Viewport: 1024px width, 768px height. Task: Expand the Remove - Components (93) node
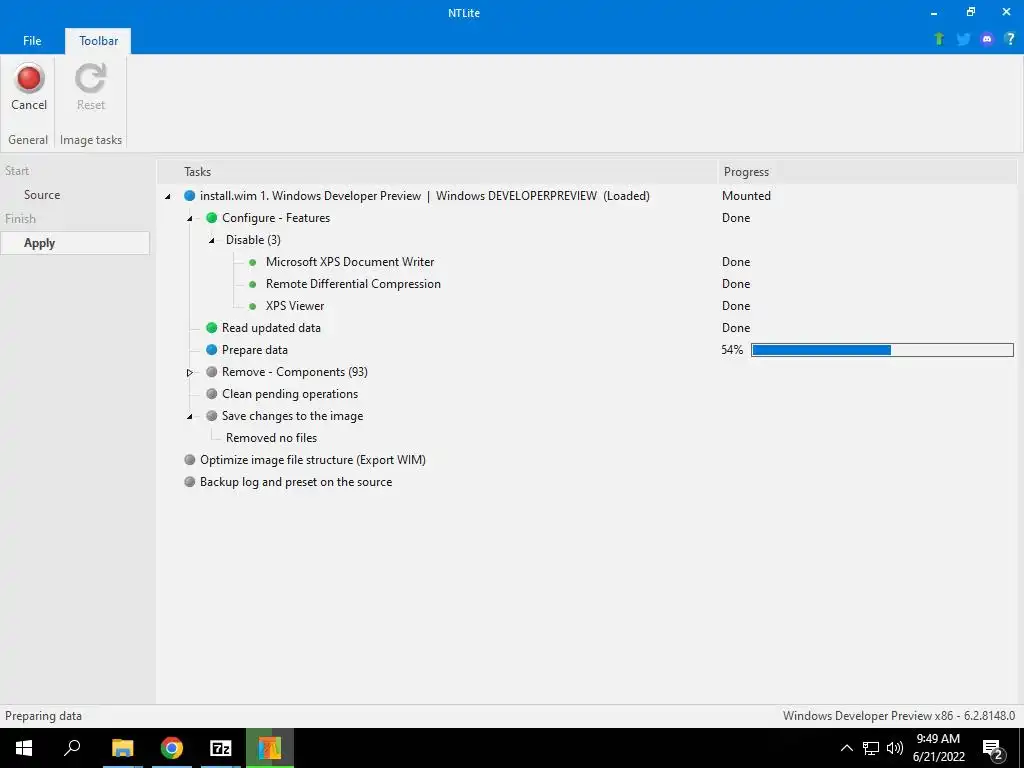coord(190,372)
